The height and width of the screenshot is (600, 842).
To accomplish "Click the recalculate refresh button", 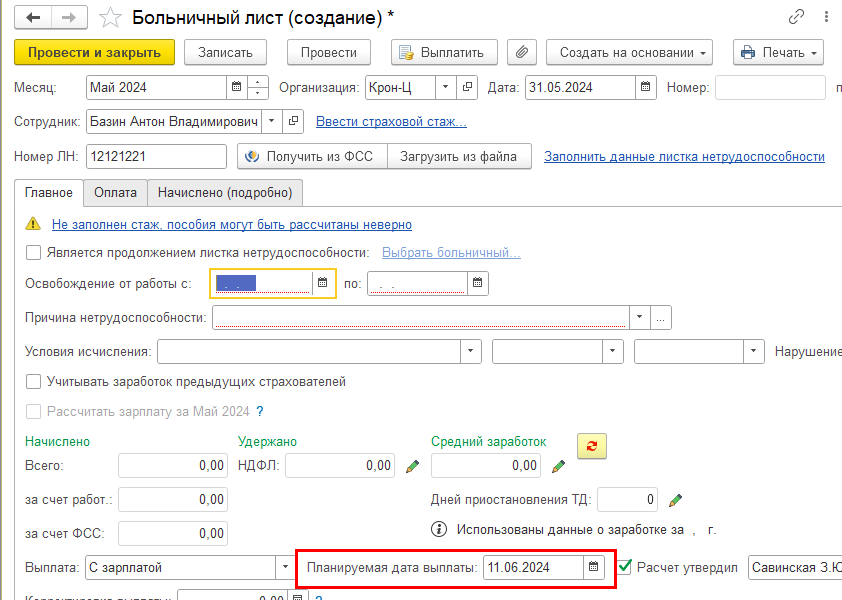I will 592,447.
